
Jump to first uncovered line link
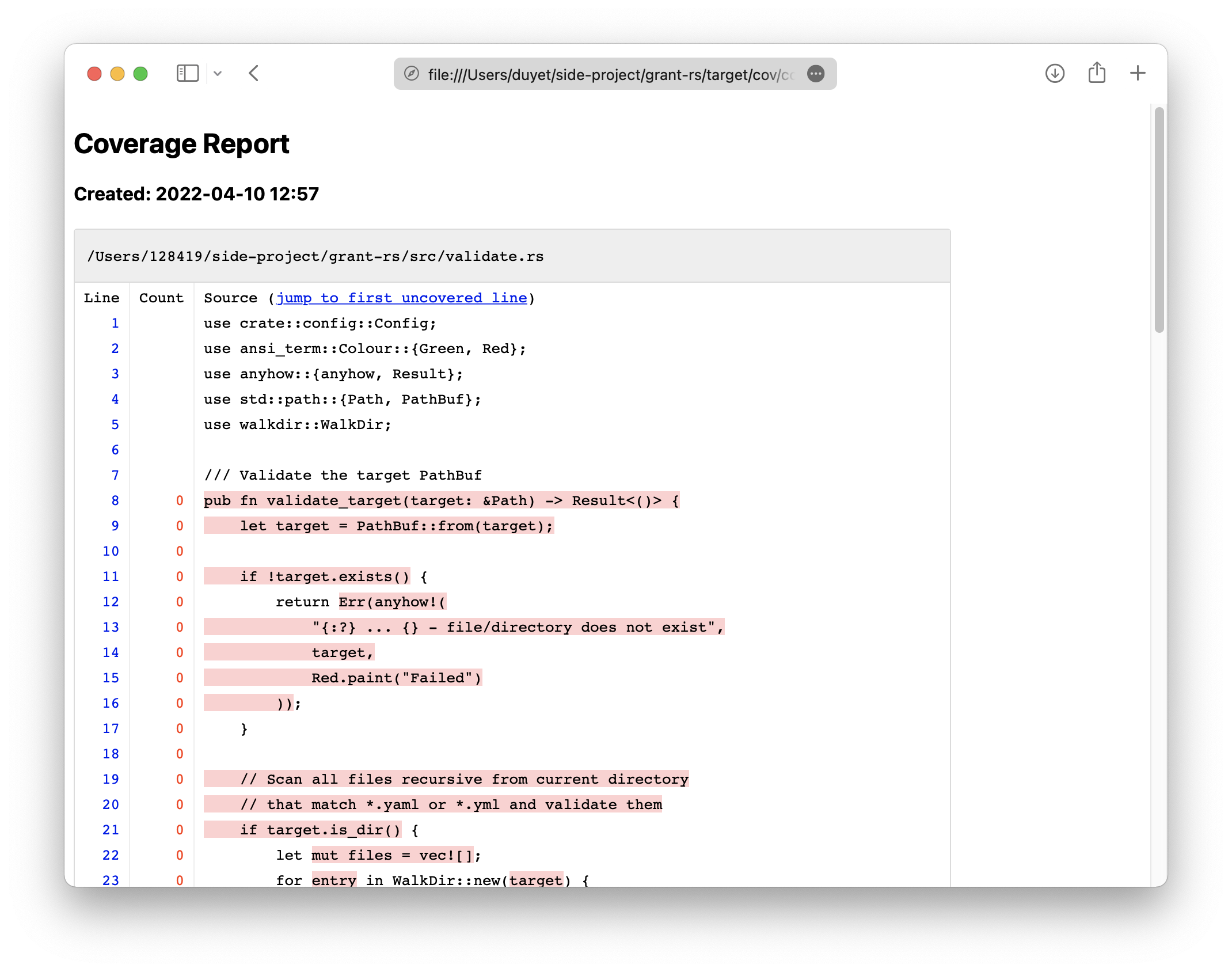pos(401,298)
